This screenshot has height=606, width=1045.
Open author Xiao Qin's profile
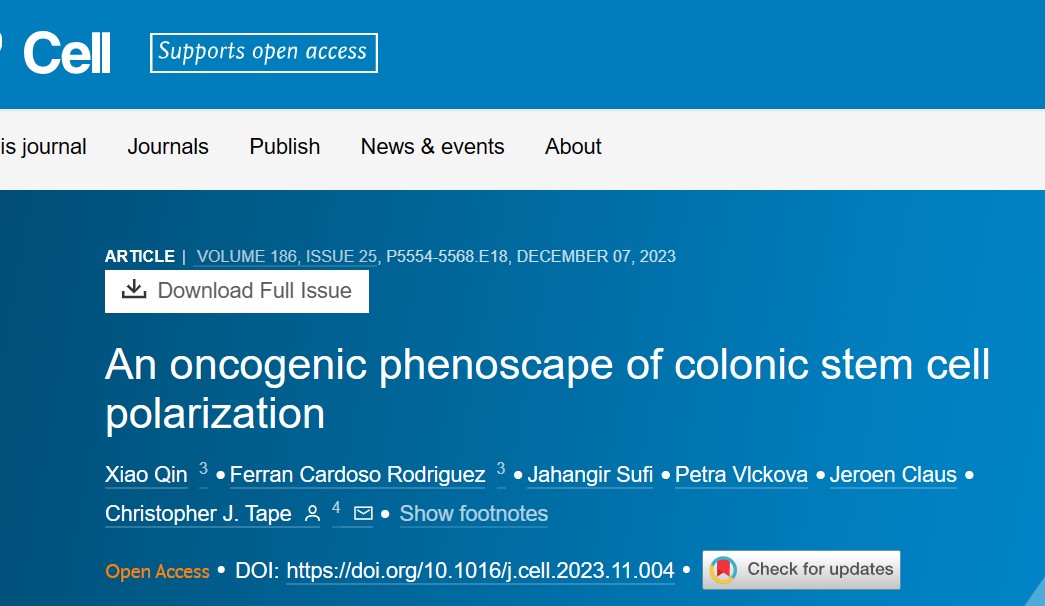click(x=146, y=475)
